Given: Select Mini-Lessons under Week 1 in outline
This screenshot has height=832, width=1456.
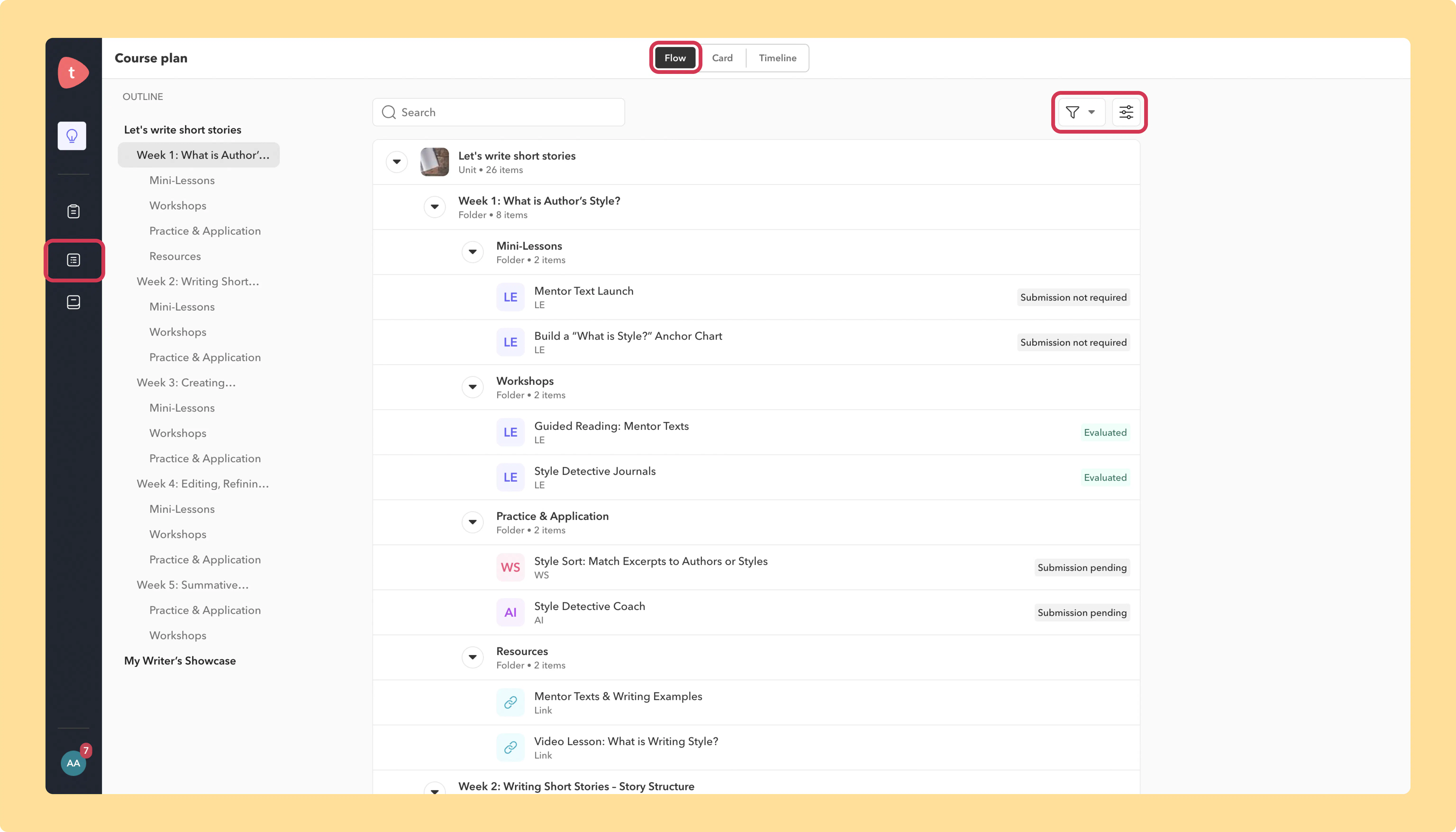Looking at the screenshot, I should point(182,180).
